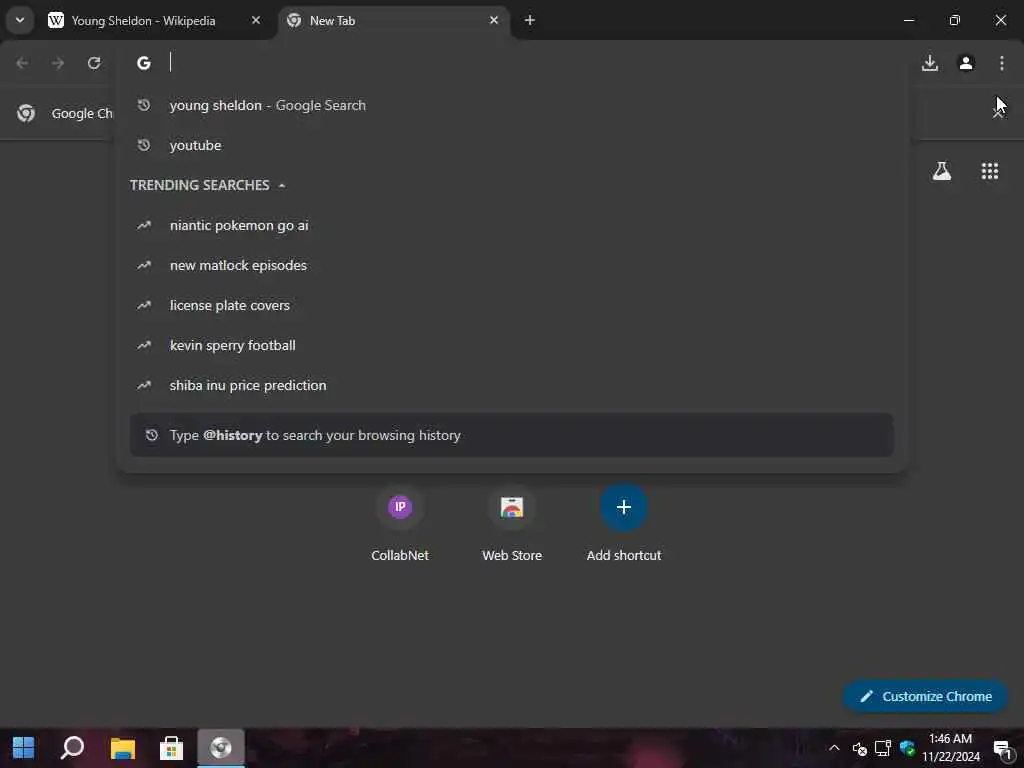Reload the page

pos(94,63)
